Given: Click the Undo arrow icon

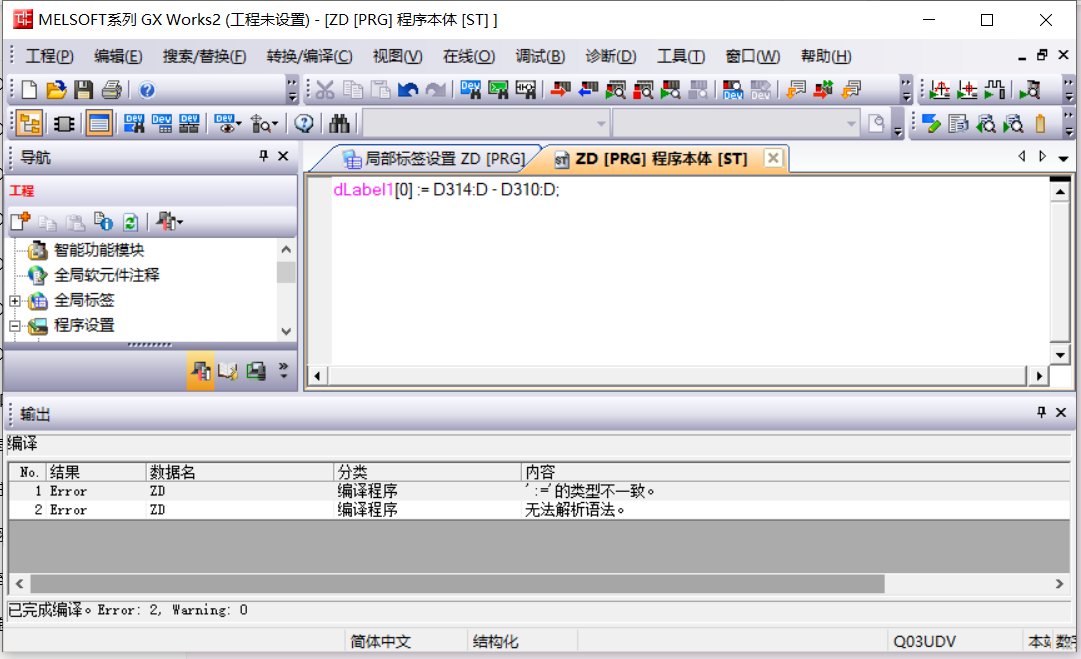Looking at the screenshot, I should [x=408, y=90].
